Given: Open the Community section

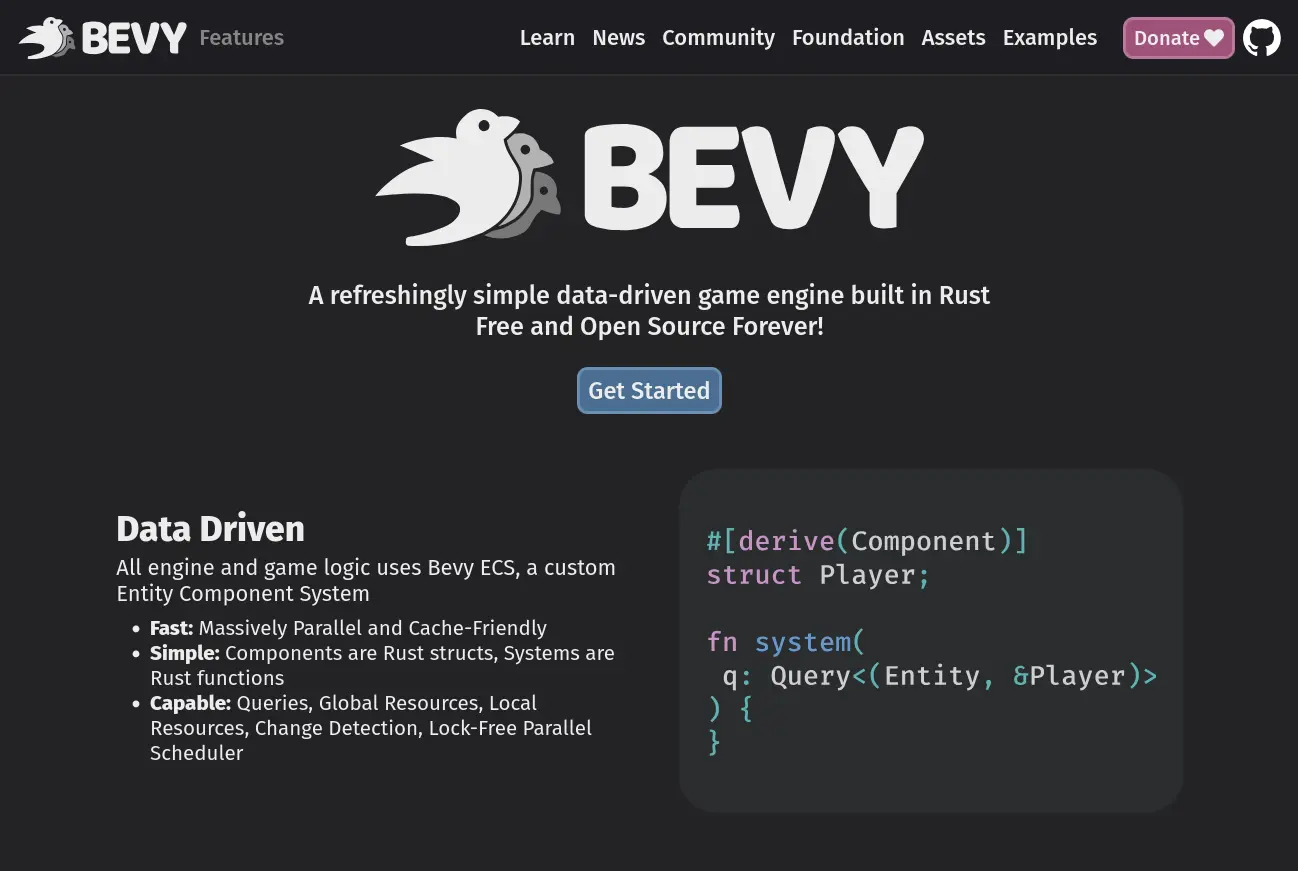Looking at the screenshot, I should (718, 38).
